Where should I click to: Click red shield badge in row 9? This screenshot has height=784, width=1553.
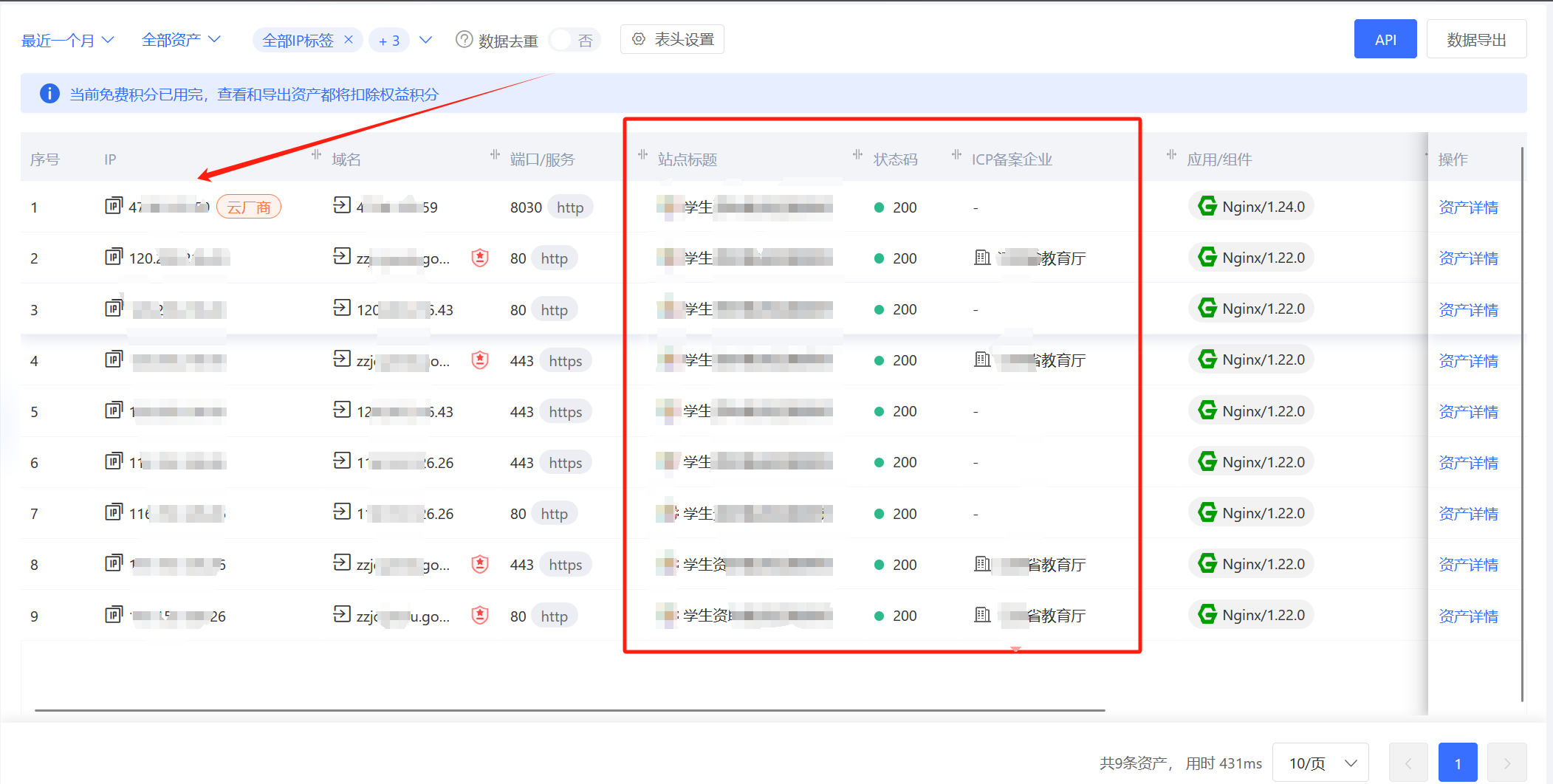click(480, 615)
